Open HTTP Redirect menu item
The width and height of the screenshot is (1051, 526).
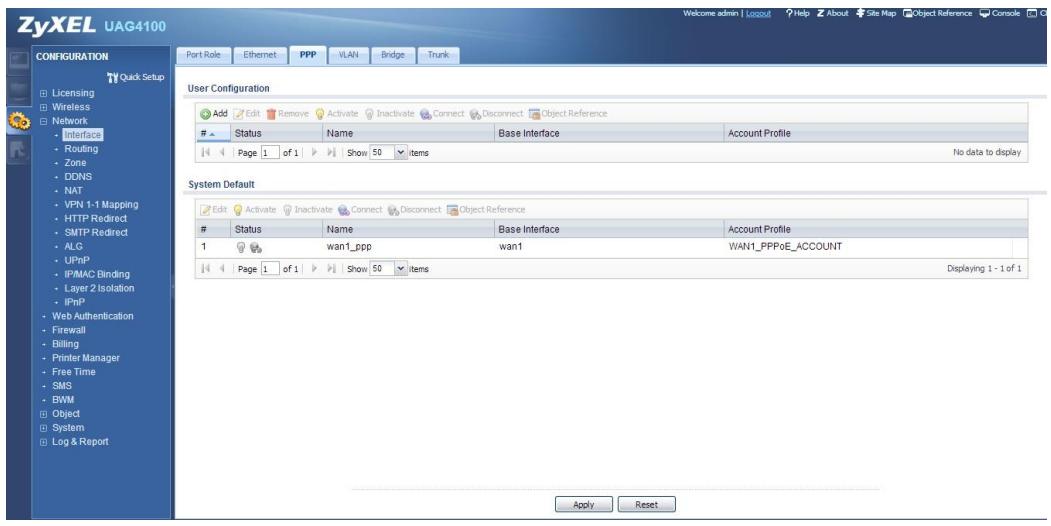[96, 219]
